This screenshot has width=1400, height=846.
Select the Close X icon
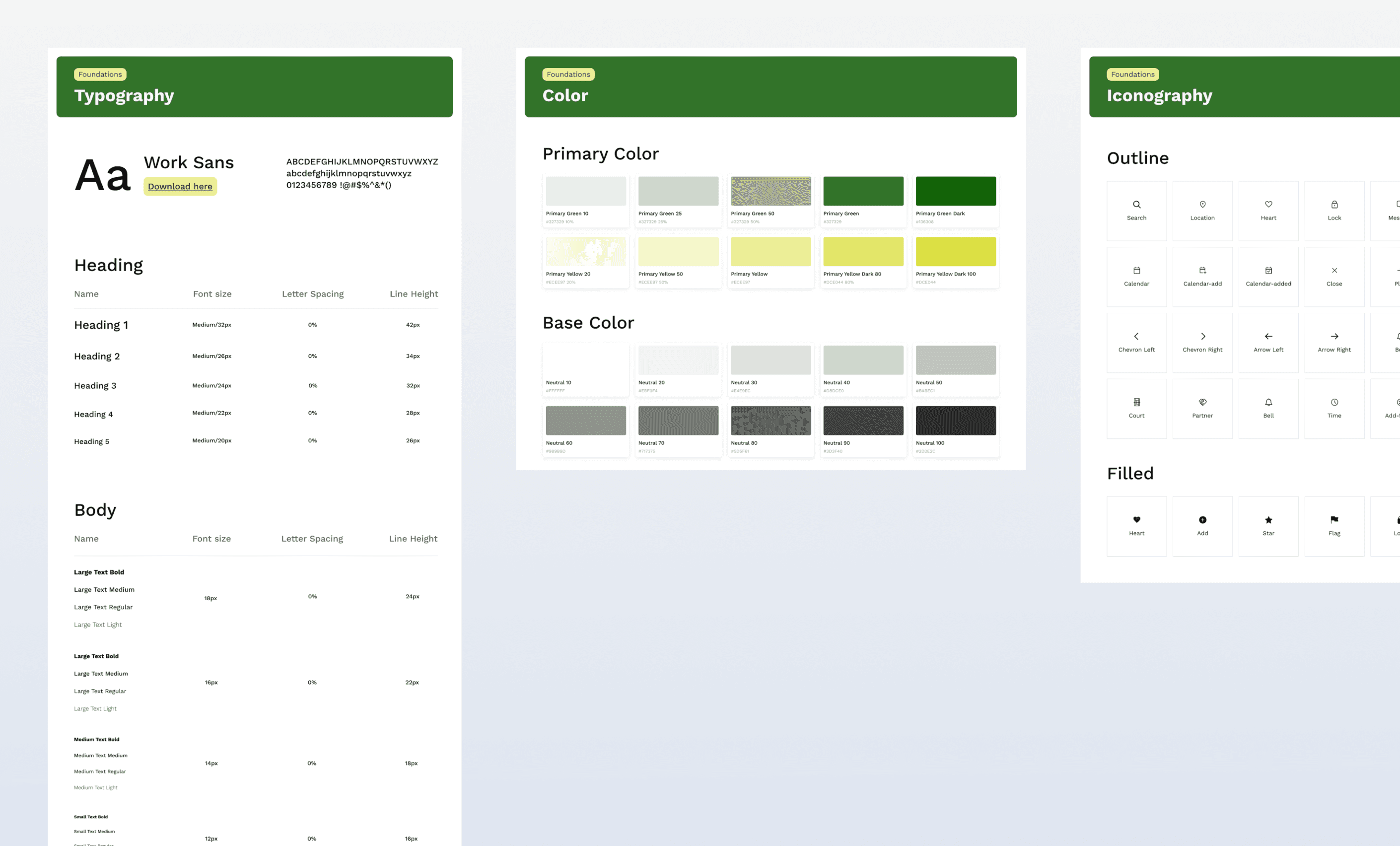pyautogui.click(x=1334, y=271)
